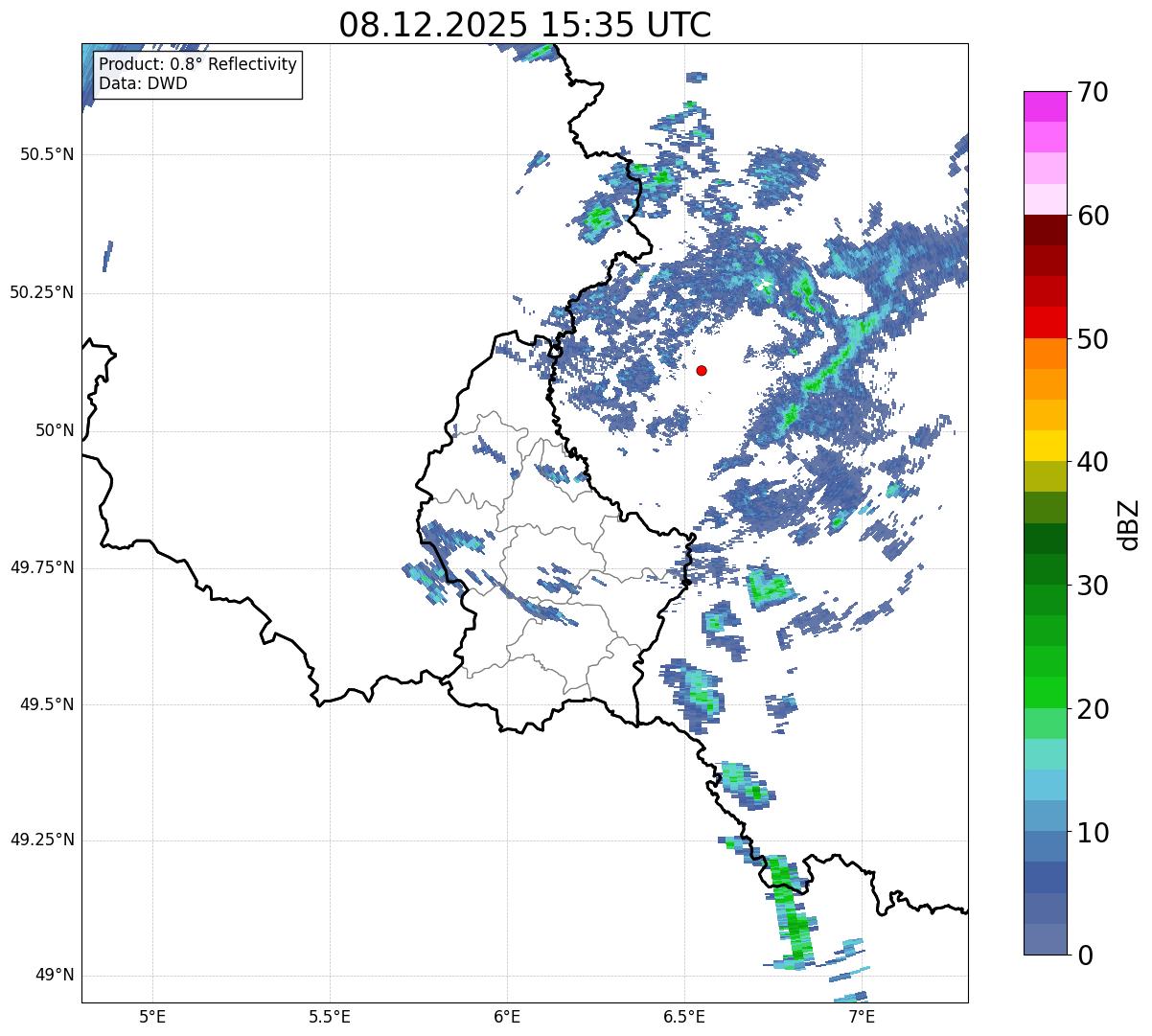
Task: Click the 'Data: DWD' label
Action: (143, 83)
